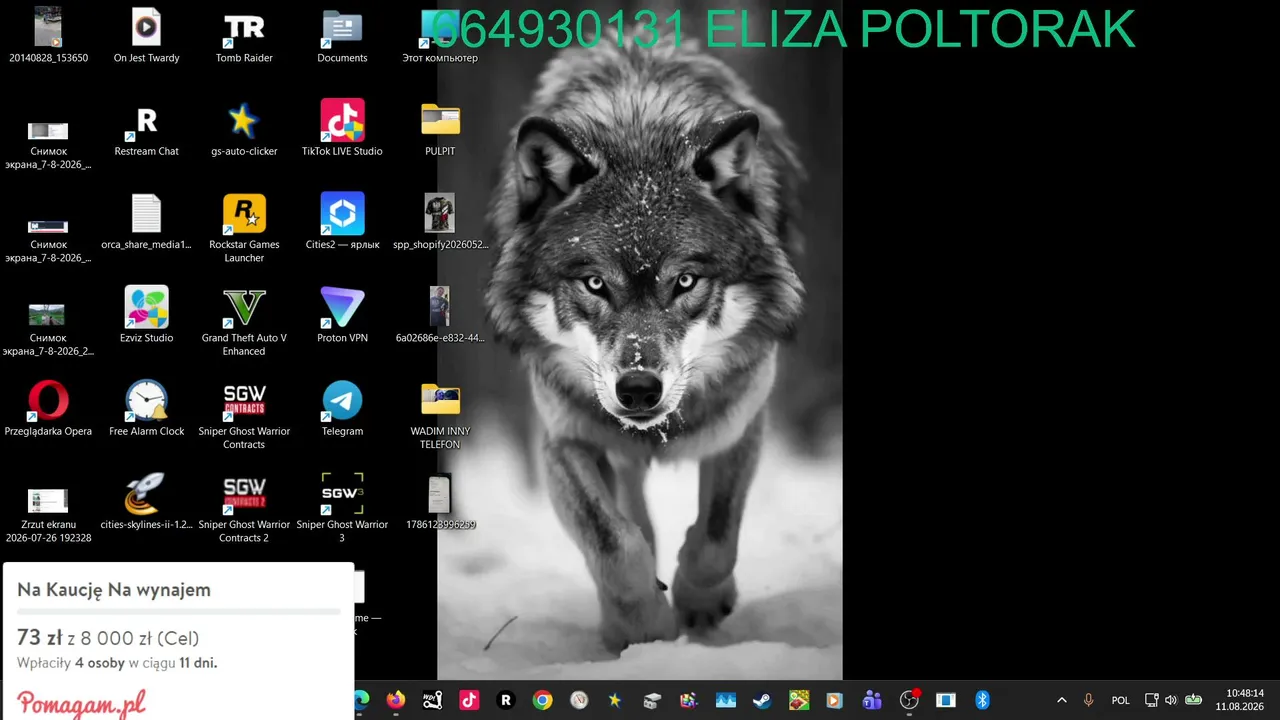
Task: Open cities-skylines-ii rocket installer icon
Action: coord(146,503)
